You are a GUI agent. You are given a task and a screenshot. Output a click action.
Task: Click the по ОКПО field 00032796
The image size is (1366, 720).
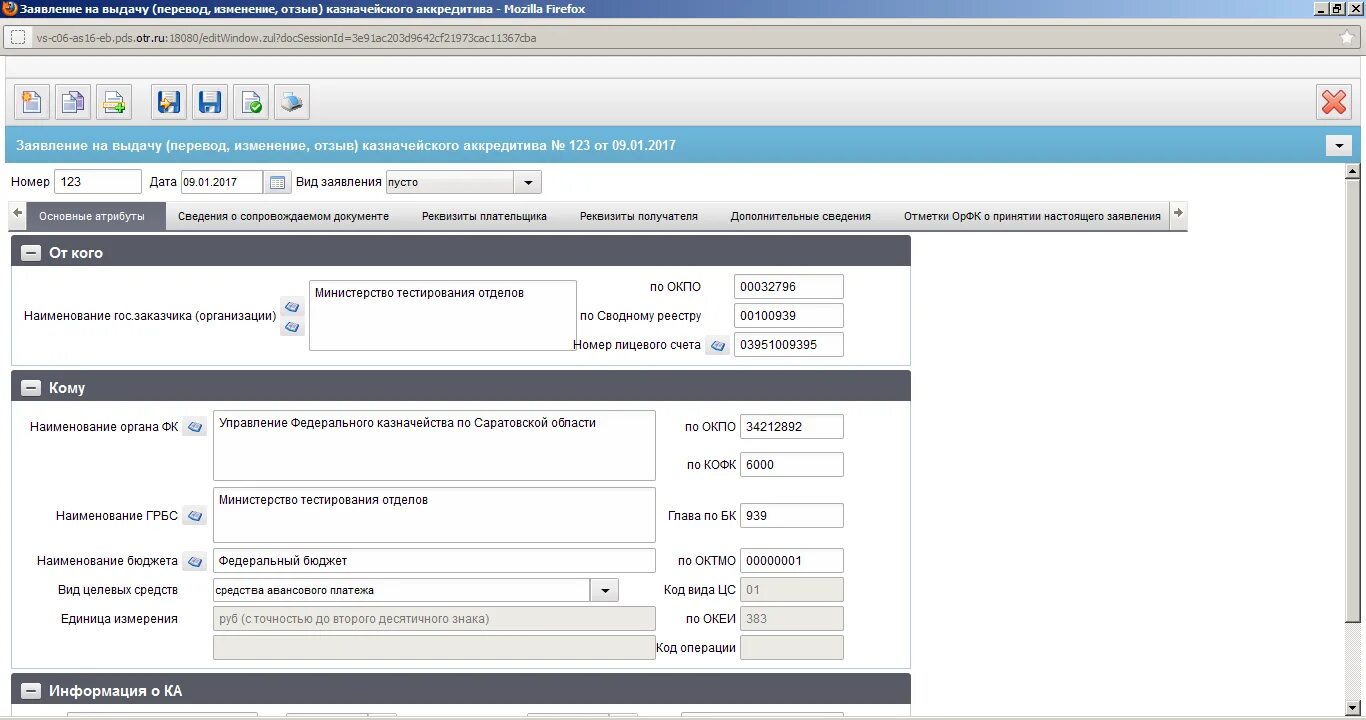(x=789, y=287)
